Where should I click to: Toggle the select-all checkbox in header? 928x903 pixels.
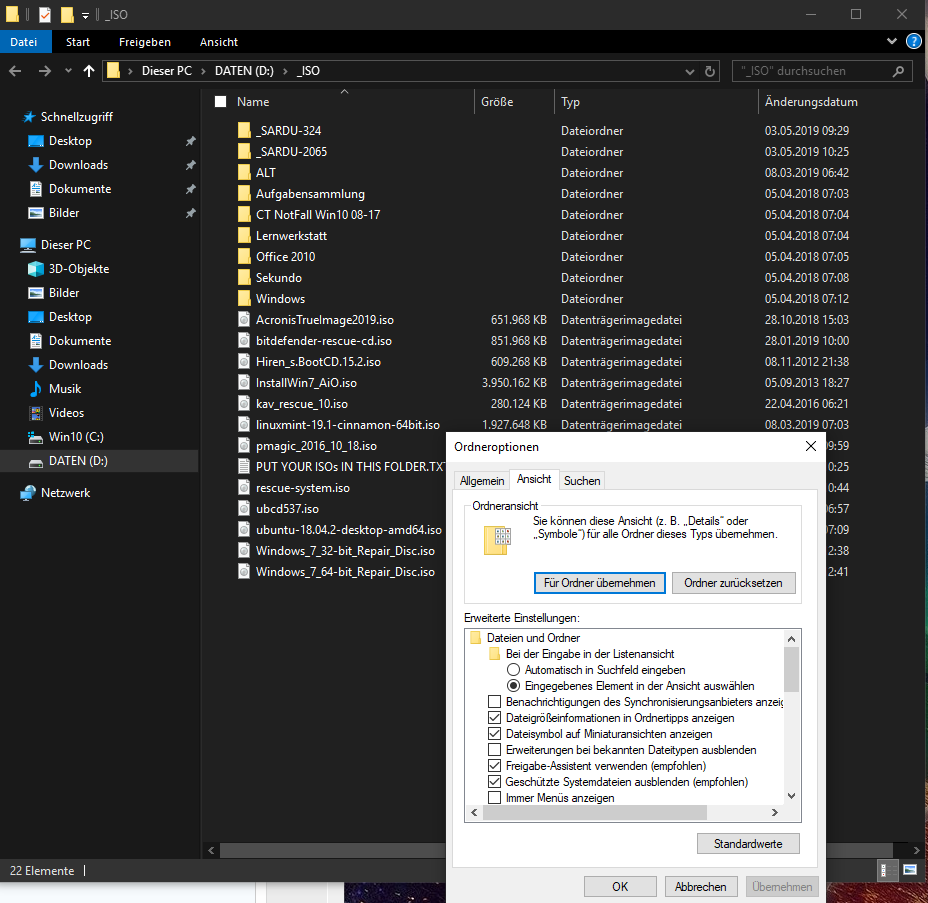[x=221, y=102]
